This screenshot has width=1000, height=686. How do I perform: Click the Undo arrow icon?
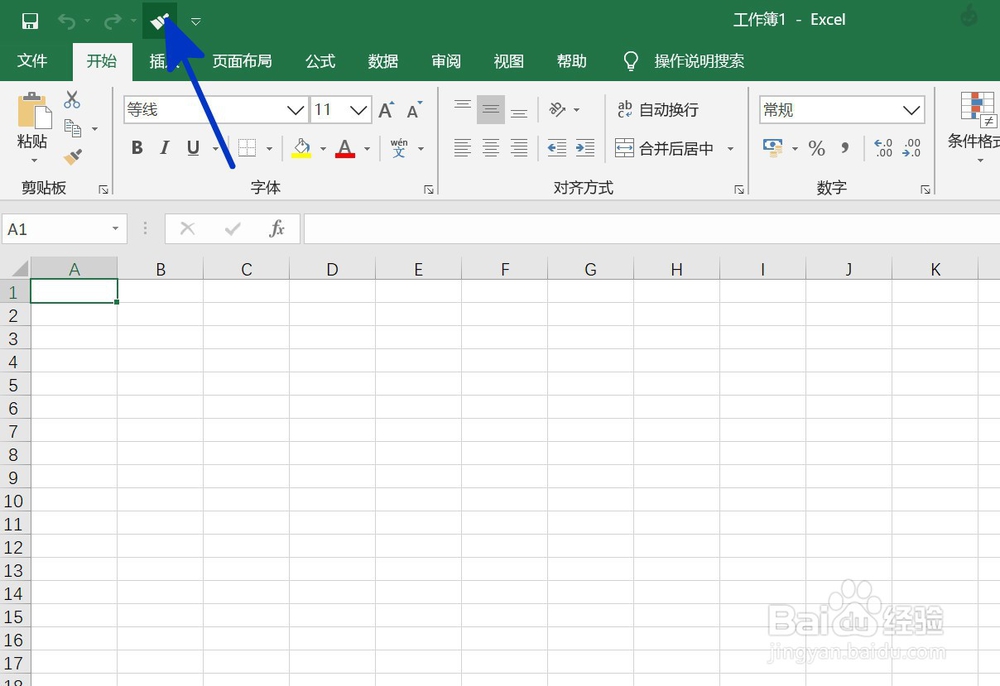coord(66,21)
